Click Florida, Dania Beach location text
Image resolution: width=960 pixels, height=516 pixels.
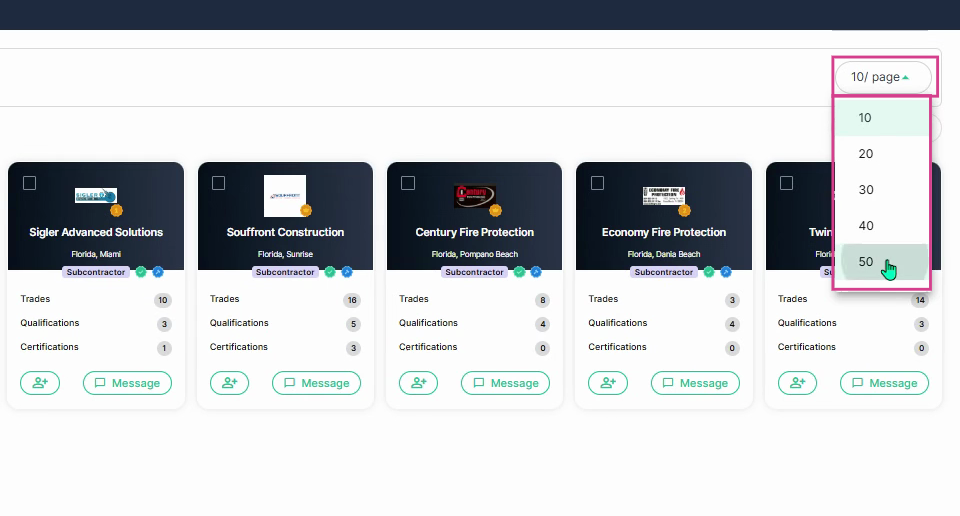pyautogui.click(x=664, y=254)
